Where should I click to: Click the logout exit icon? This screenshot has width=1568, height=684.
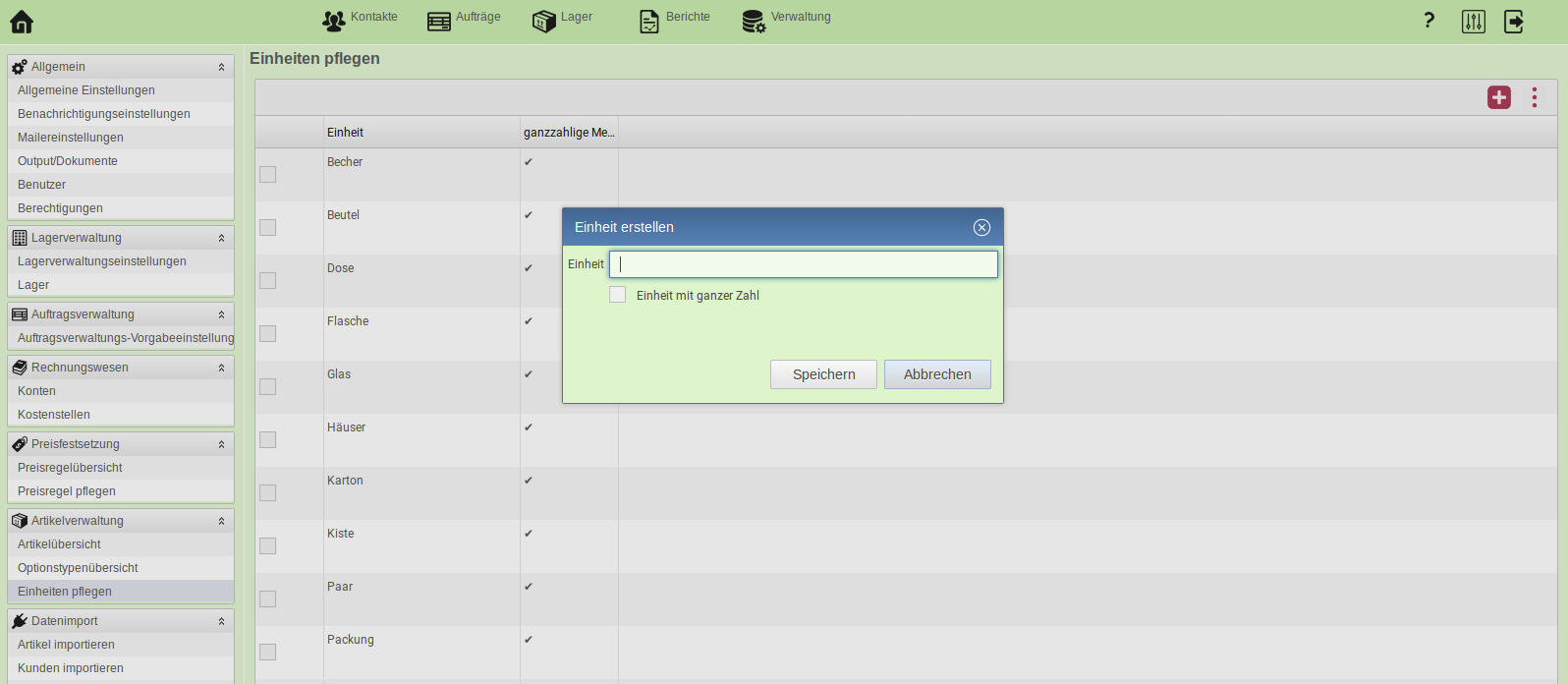pos(1514,22)
